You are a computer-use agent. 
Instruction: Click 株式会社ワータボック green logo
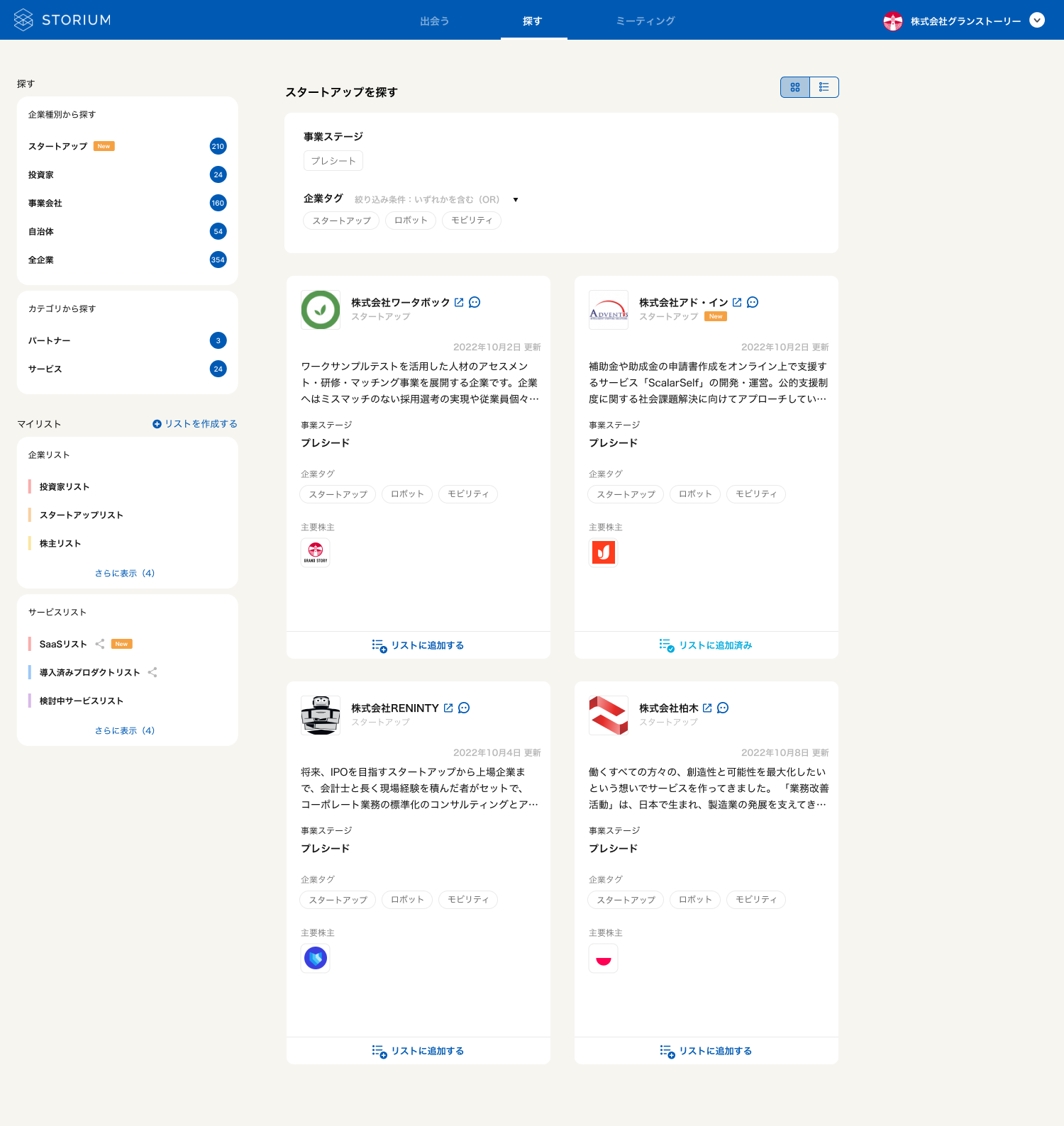point(321,310)
